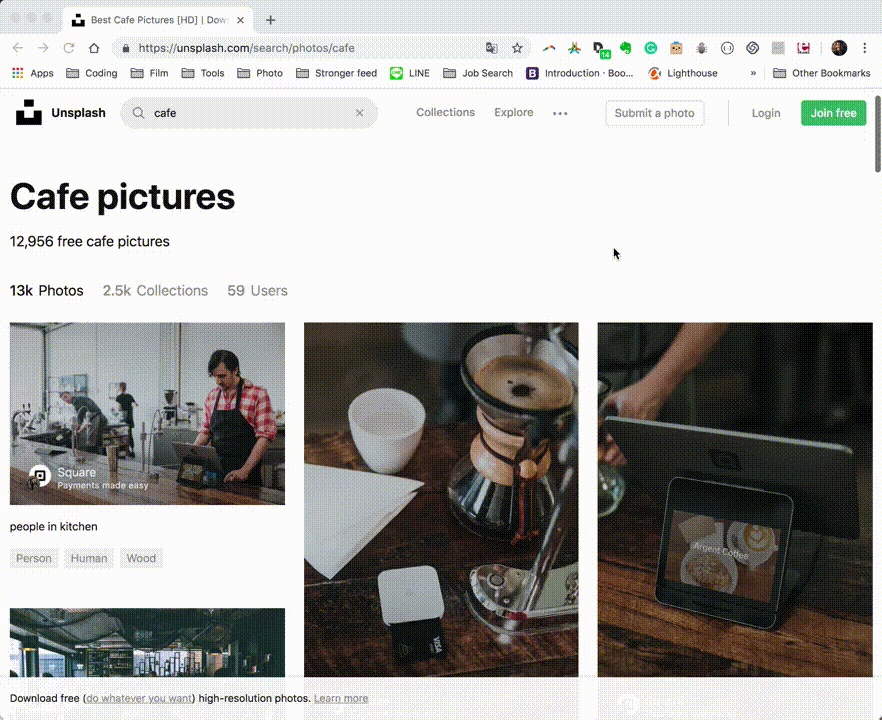Open the Job Search bookmarks folder
The height and width of the screenshot is (720, 882).
478,73
